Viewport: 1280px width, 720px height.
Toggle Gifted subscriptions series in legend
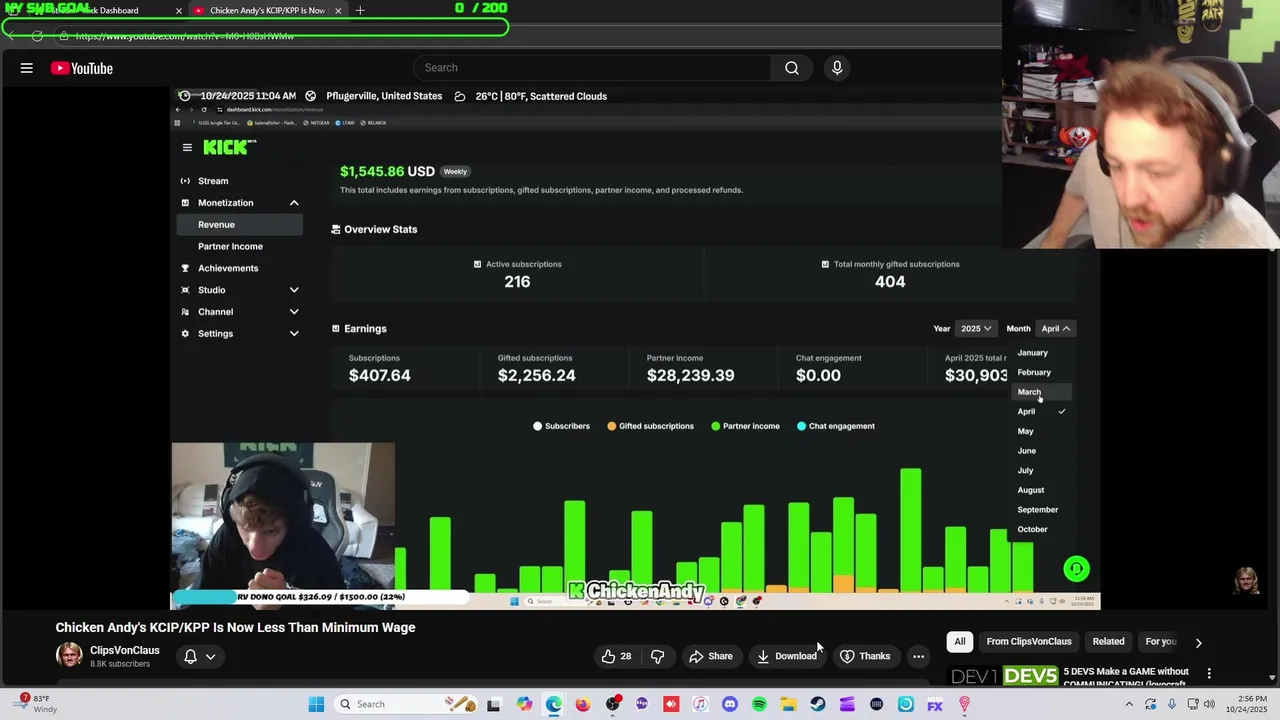[650, 426]
